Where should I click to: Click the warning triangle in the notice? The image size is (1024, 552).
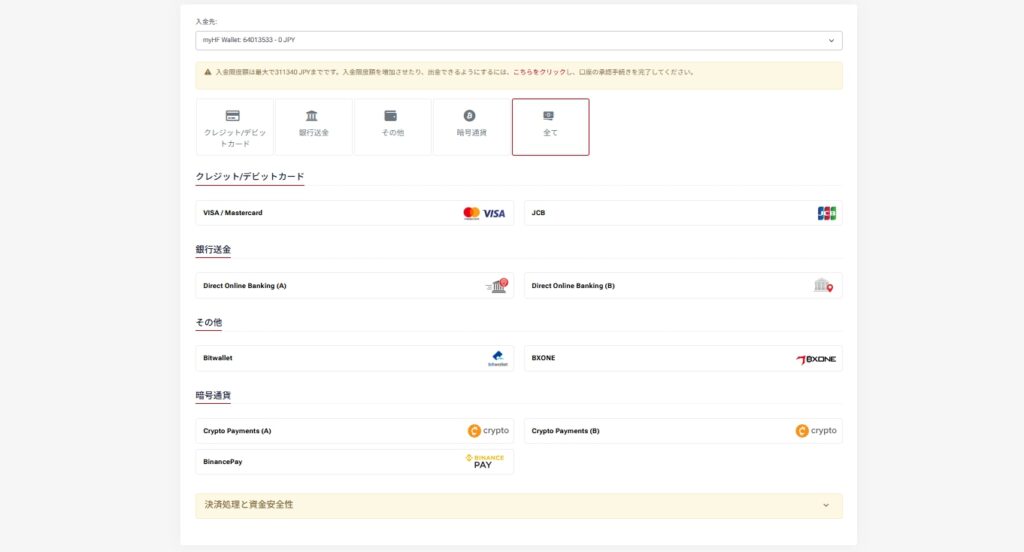coord(208,72)
